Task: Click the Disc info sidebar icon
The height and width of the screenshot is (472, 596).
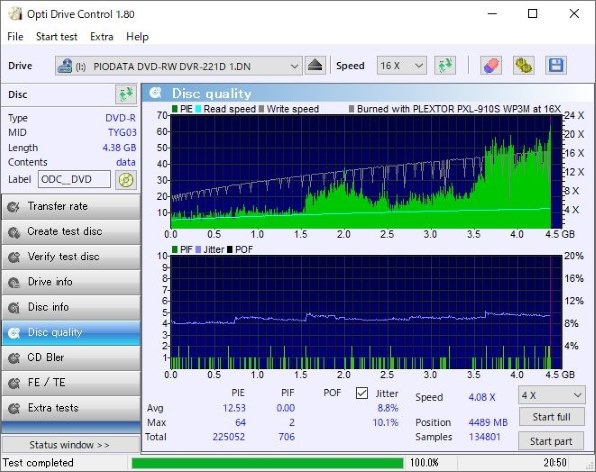Action: [x=14, y=307]
